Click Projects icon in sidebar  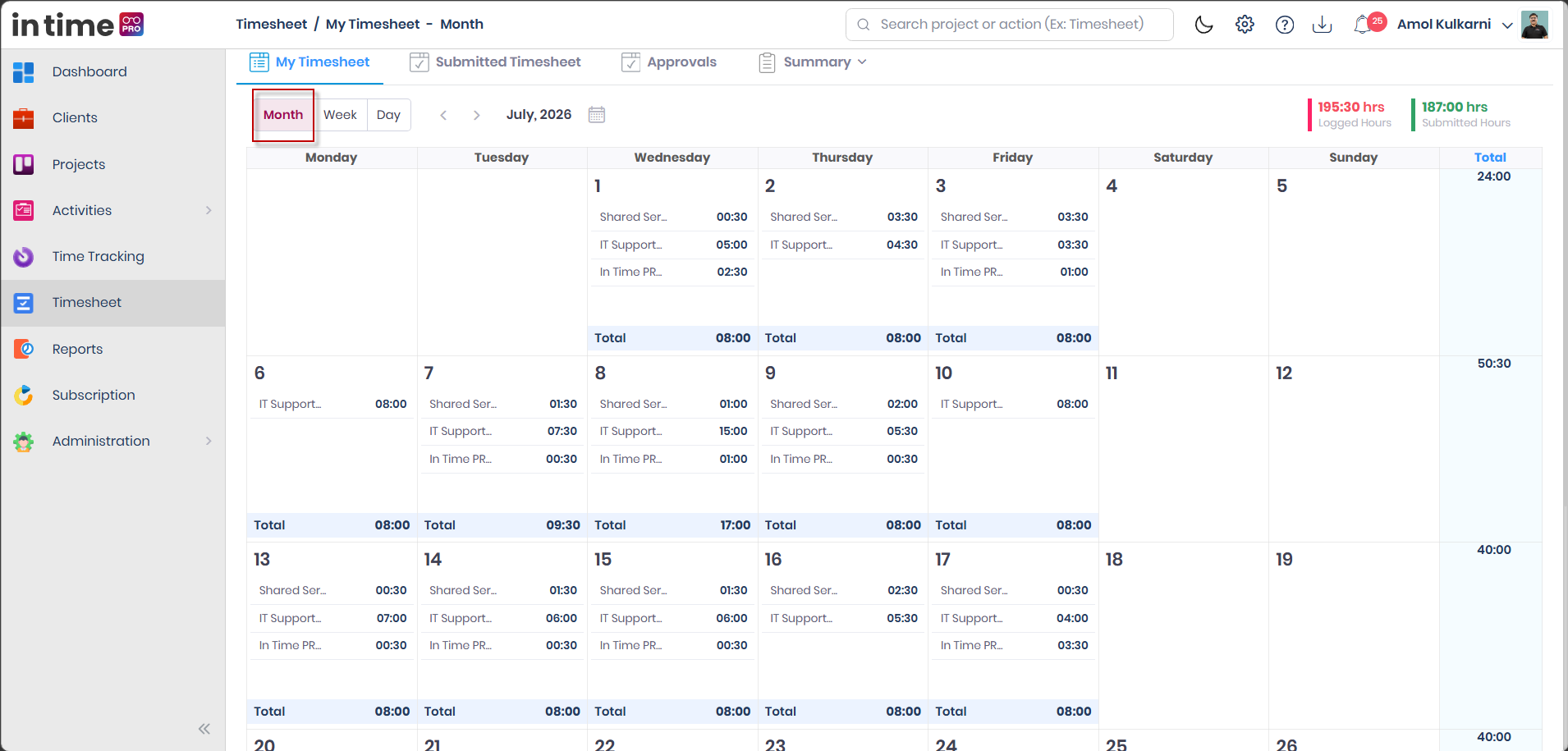pos(24,164)
